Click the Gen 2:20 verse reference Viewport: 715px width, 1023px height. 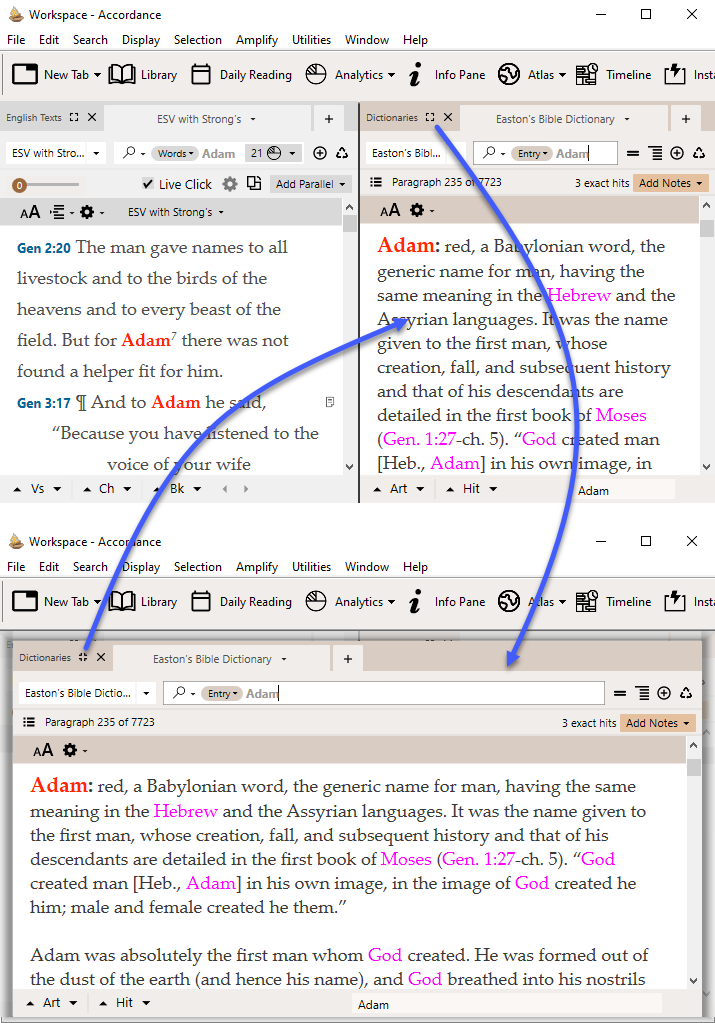44,248
